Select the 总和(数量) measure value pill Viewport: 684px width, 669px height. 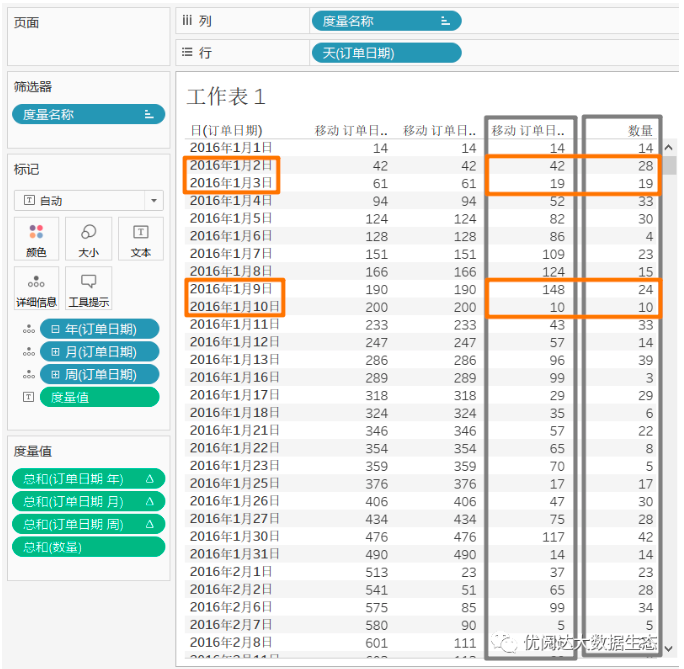point(88,546)
